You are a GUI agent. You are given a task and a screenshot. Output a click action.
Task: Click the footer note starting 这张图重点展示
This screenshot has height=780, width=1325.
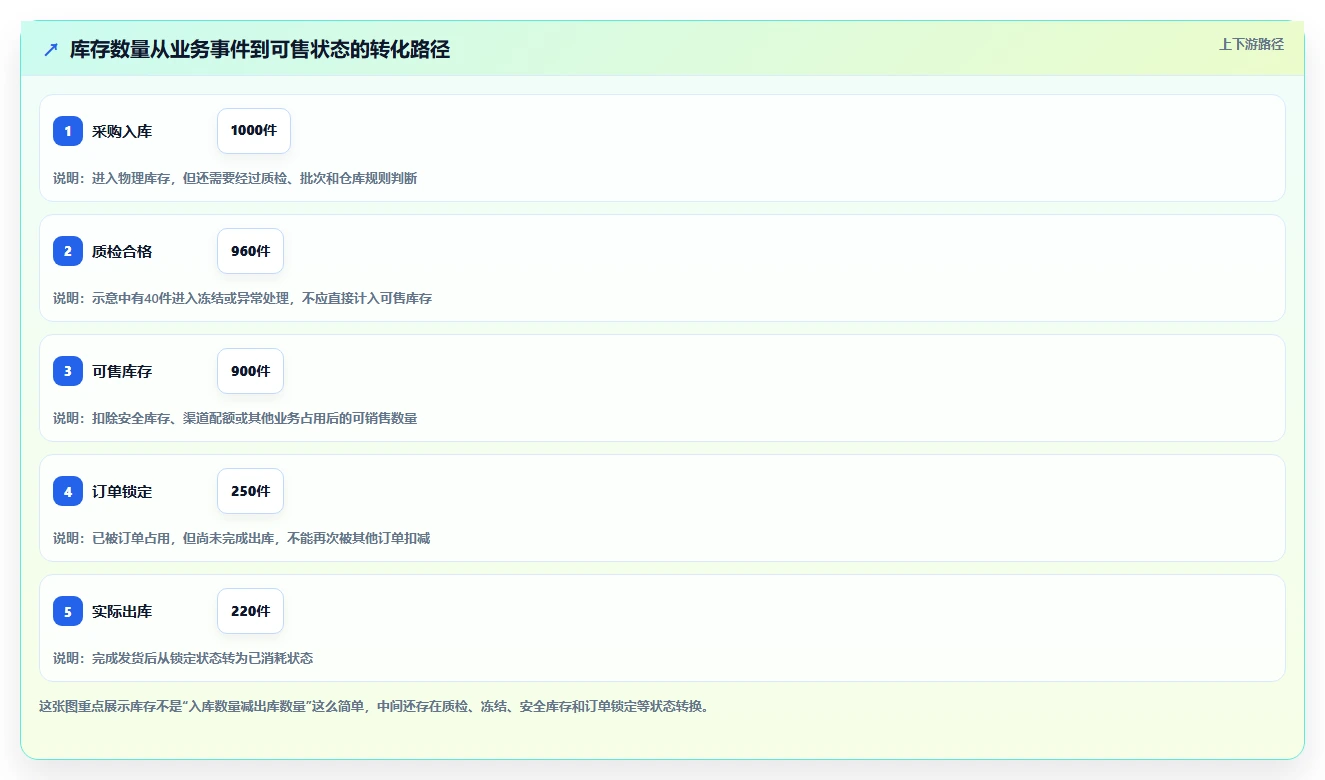click(374, 706)
